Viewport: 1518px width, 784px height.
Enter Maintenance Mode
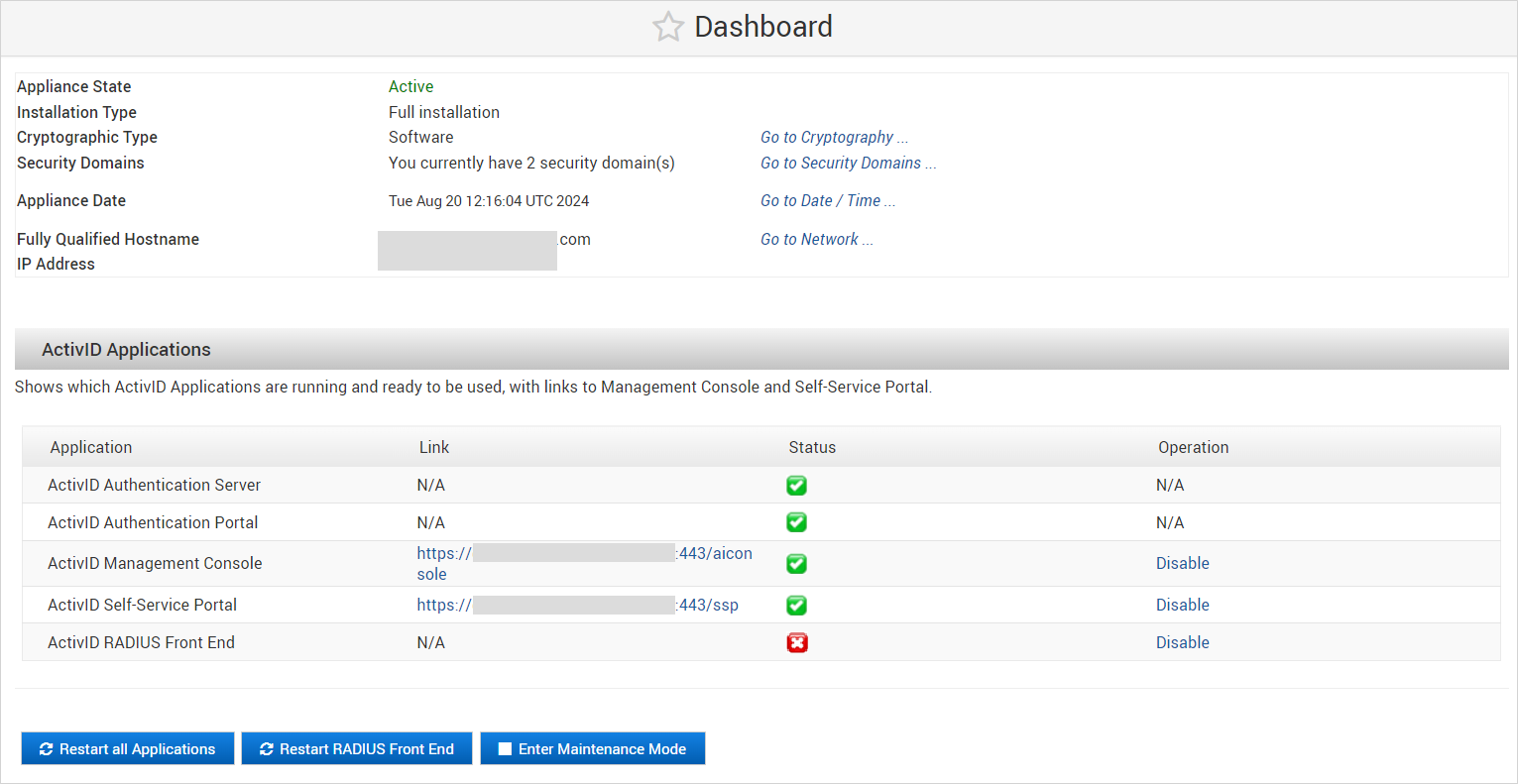pos(592,748)
